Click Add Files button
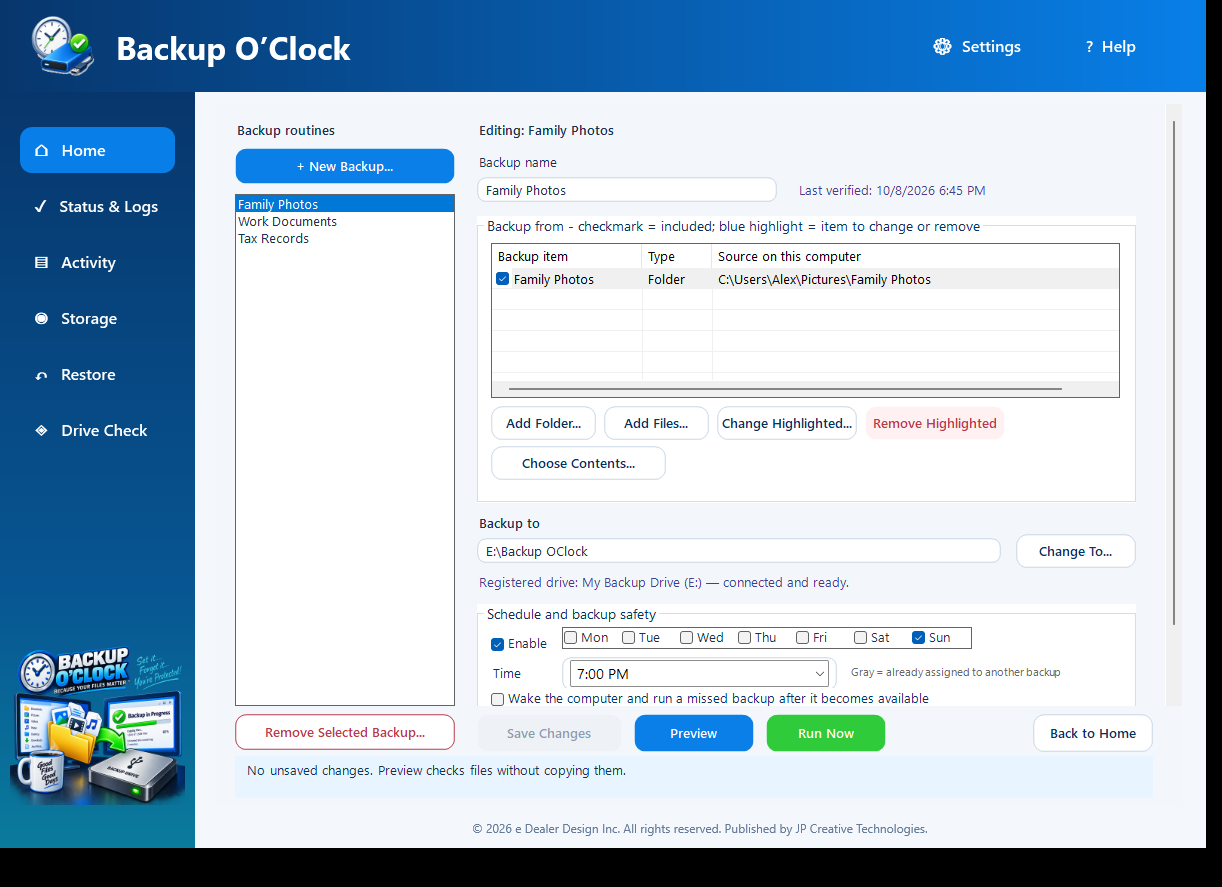Image resolution: width=1222 pixels, height=887 pixels. [x=656, y=423]
